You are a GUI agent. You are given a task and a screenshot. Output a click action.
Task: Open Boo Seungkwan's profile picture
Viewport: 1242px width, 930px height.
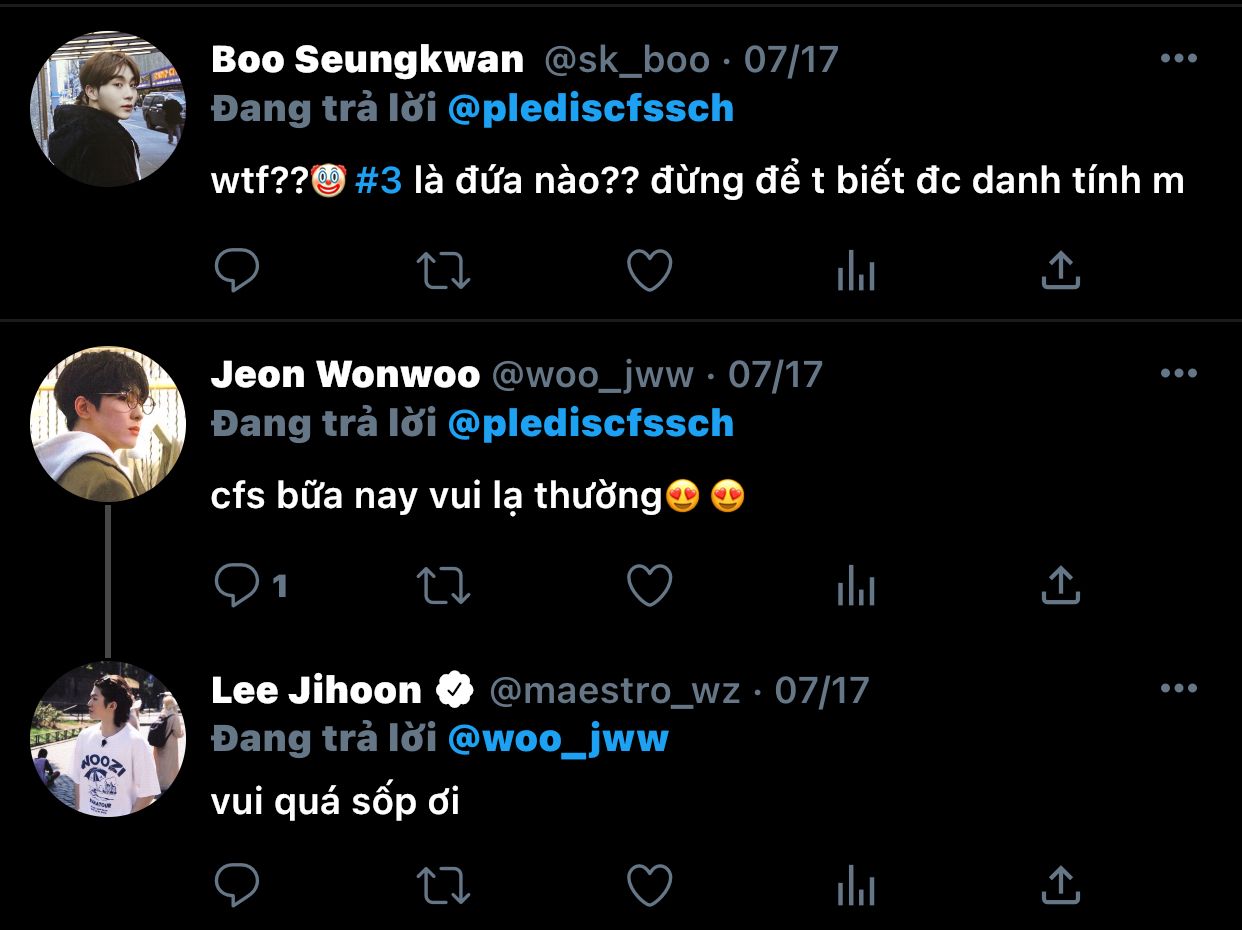point(108,109)
